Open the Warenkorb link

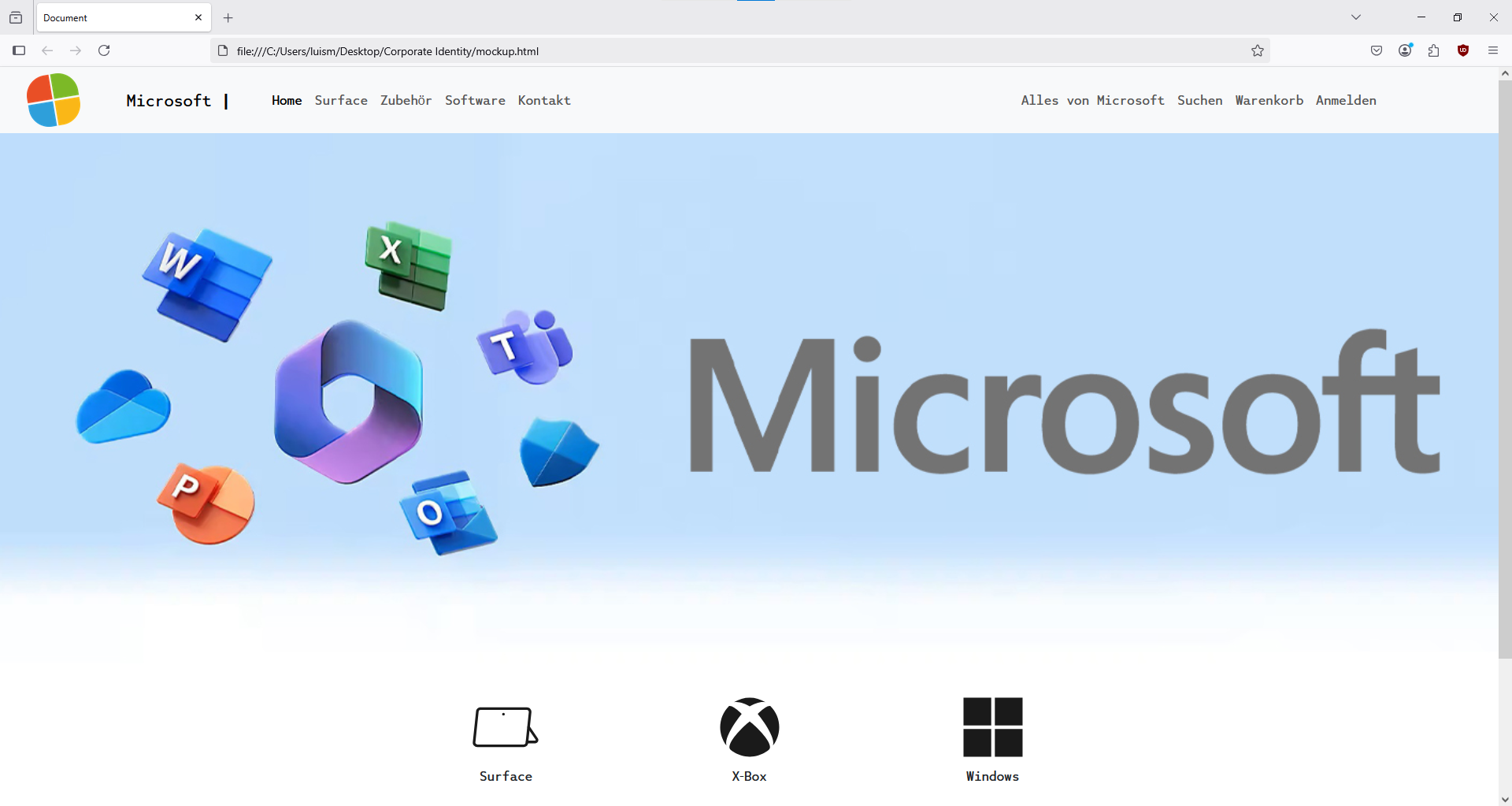[1269, 100]
